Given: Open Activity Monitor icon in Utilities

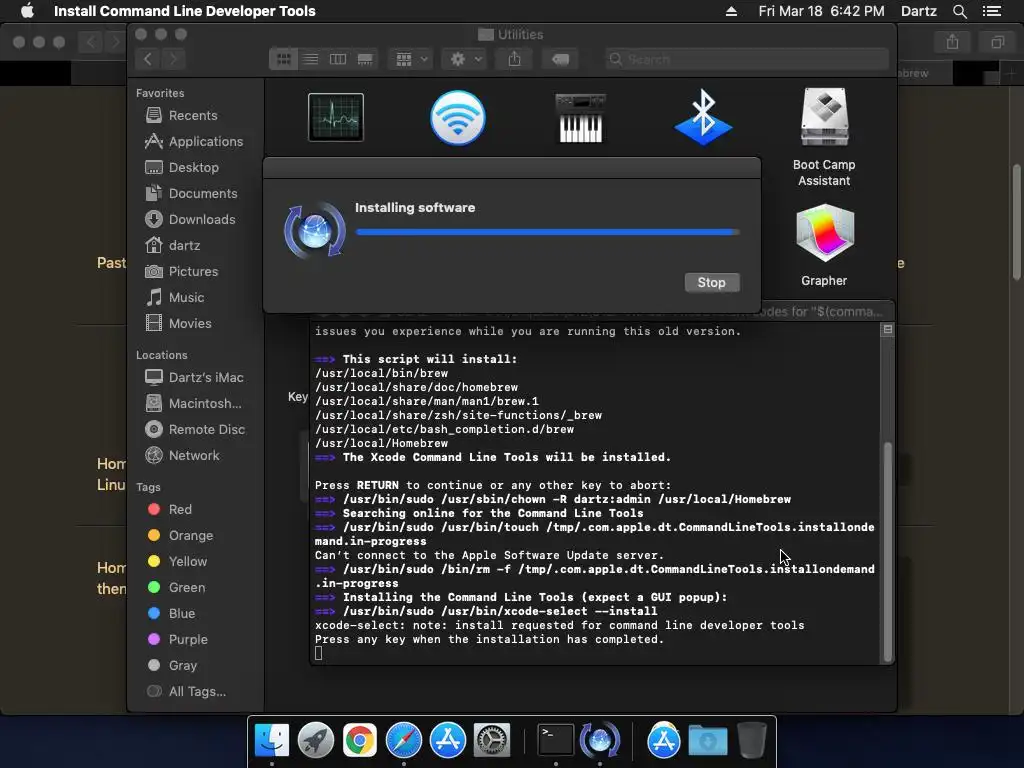Looking at the screenshot, I should pyautogui.click(x=336, y=118).
